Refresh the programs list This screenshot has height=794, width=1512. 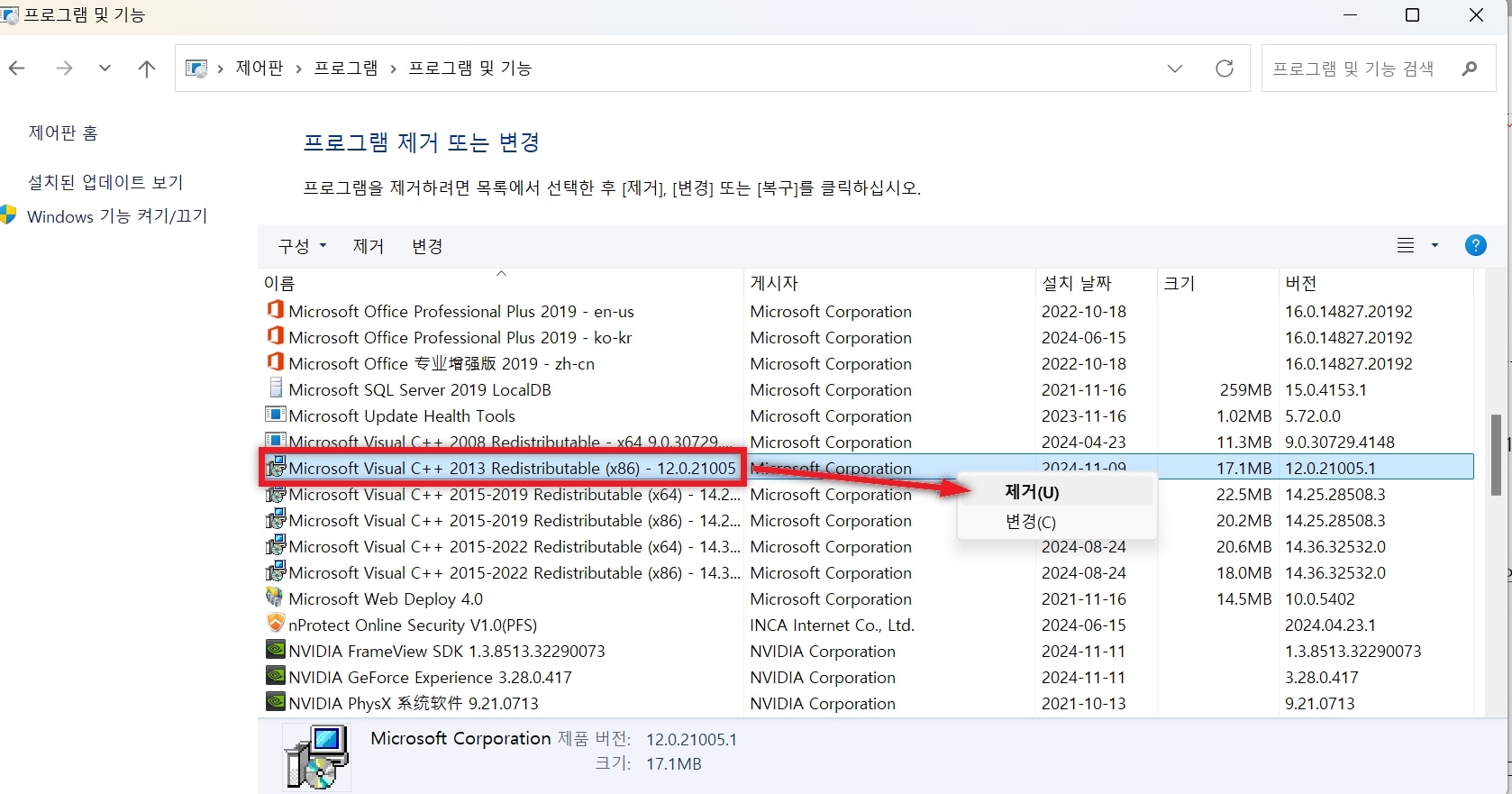click(1225, 68)
